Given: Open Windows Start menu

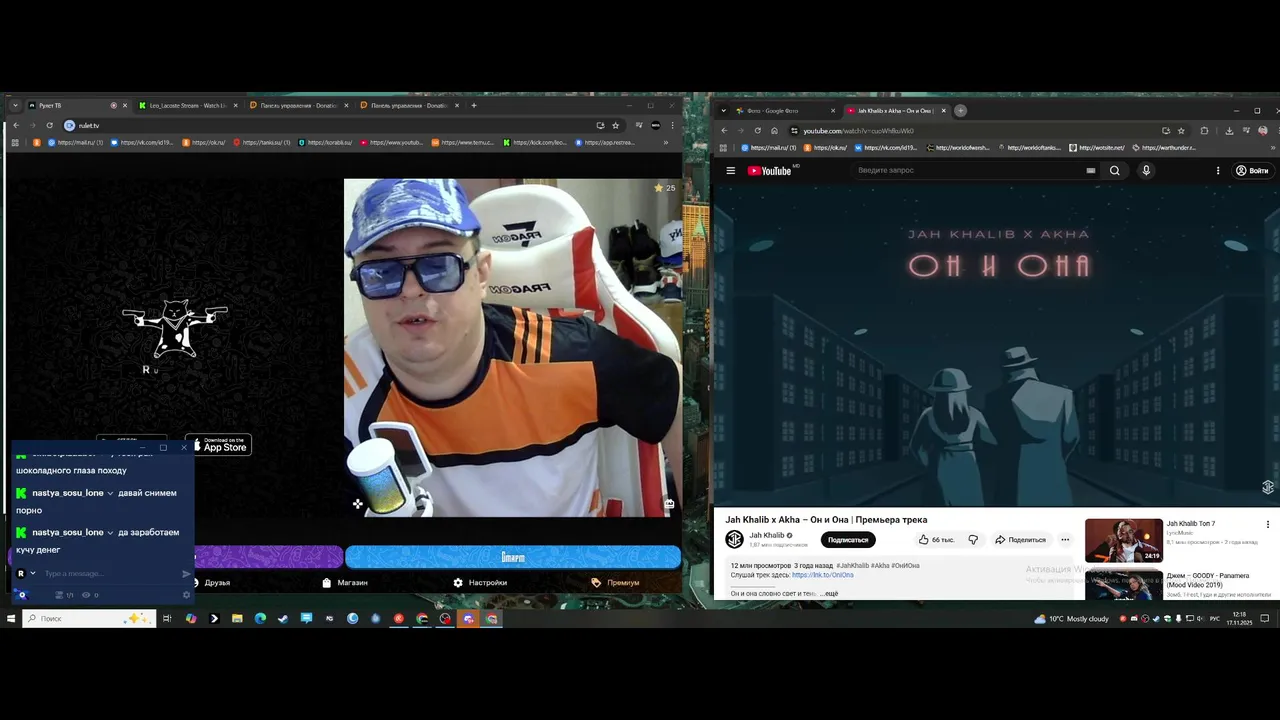Looking at the screenshot, I should tap(11, 619).
